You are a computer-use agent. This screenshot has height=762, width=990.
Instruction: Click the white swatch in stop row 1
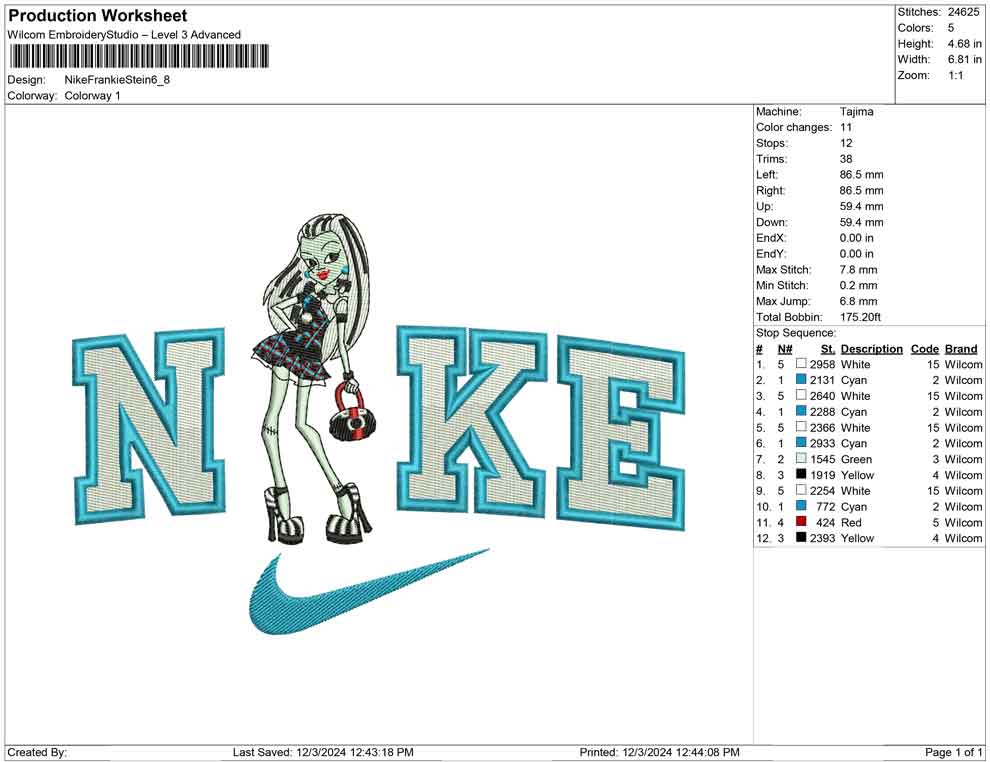801,364
